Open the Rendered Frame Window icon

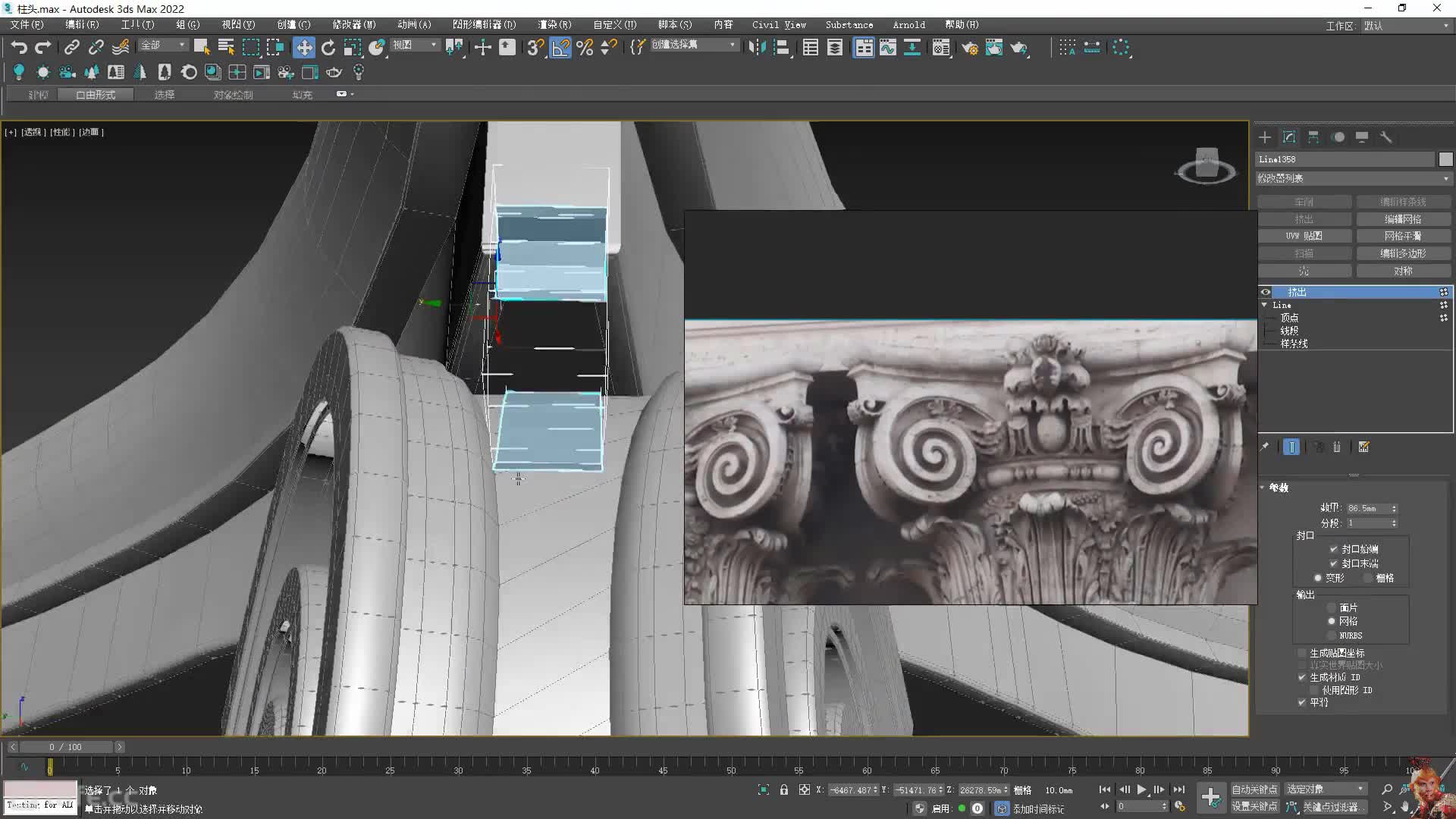coord(994,48)
